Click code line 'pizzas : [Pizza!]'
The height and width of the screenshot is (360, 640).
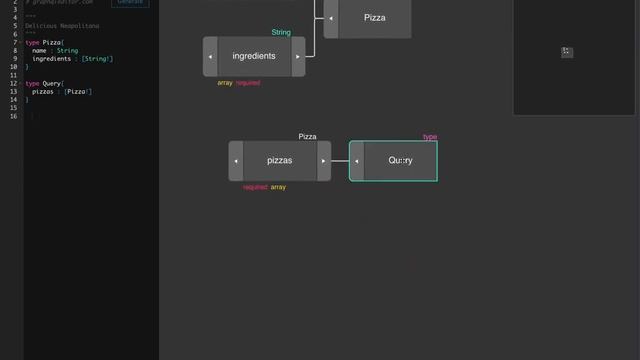62,91
